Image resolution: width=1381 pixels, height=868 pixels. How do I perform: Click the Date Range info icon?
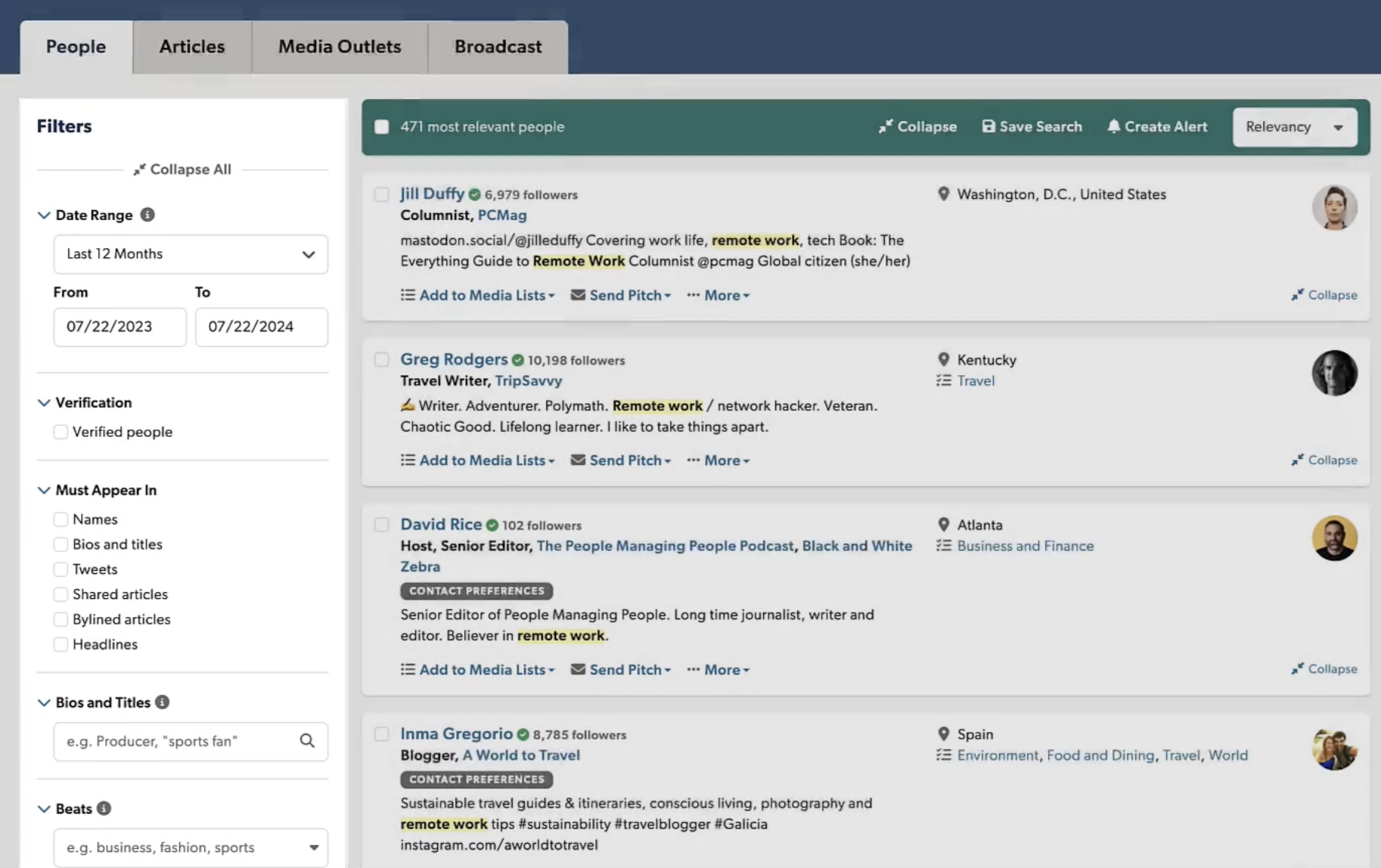[x=147, y=215]
